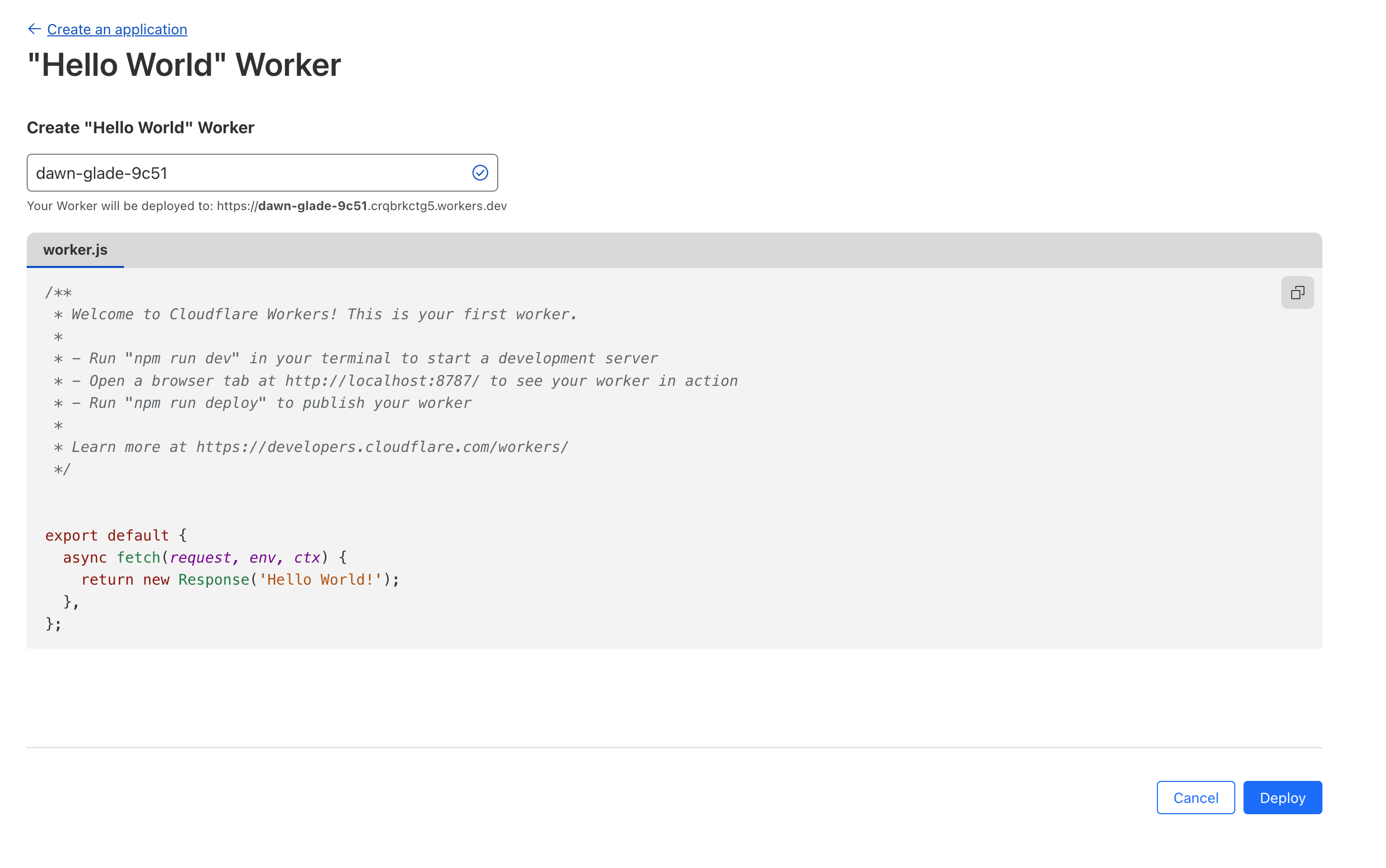1386x868 pixels.
Task: Click the 'npm run dev' comment line
Action: (x=356, y=358)
